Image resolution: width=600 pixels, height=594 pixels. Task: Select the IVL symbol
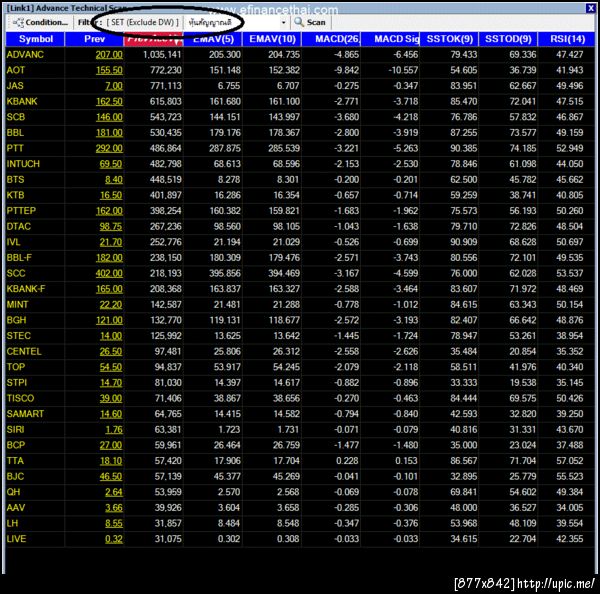click(13, 242)
